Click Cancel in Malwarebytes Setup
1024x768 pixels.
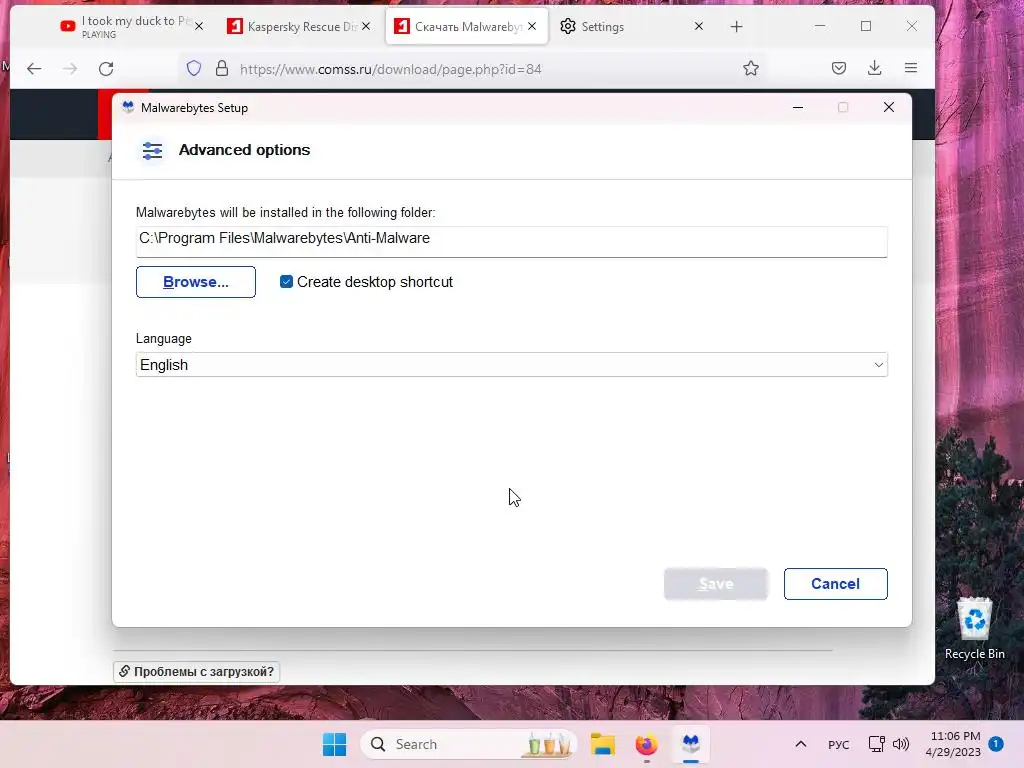click(x=835, y=584)
